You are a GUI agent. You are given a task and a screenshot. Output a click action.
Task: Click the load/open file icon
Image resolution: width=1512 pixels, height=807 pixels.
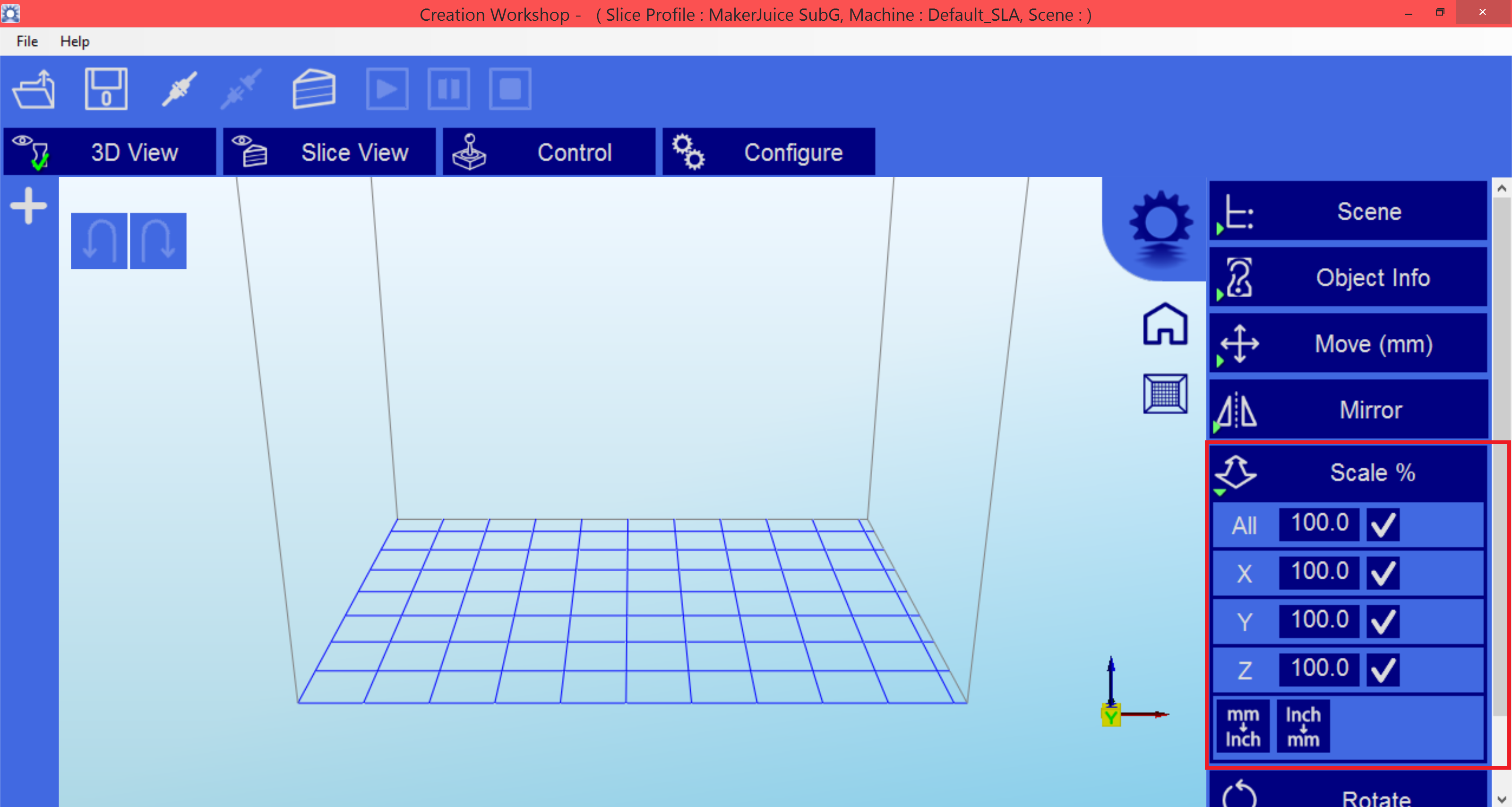[x=36, y=90]
